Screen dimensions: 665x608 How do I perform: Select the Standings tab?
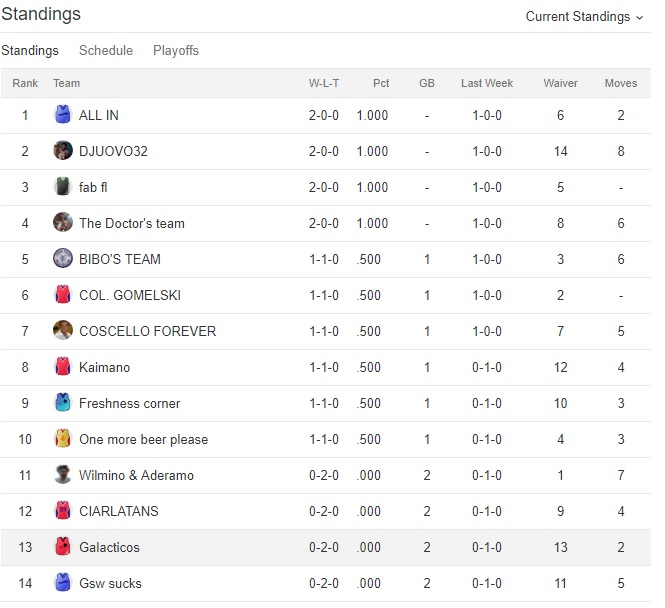coord(30,50)
